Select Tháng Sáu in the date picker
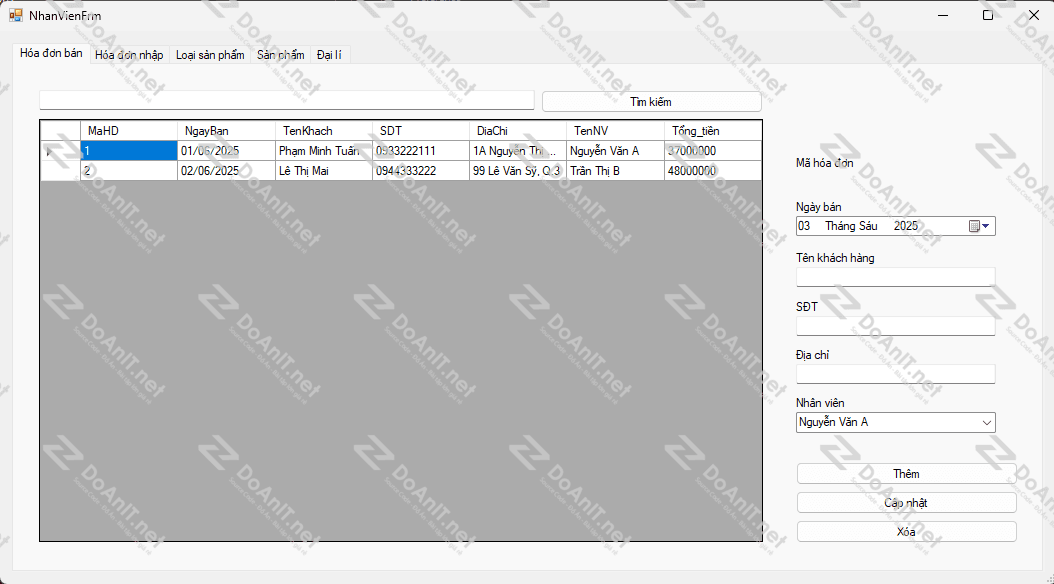The height and width of the screenshot is (584, 1054). (x=851, y=226)
